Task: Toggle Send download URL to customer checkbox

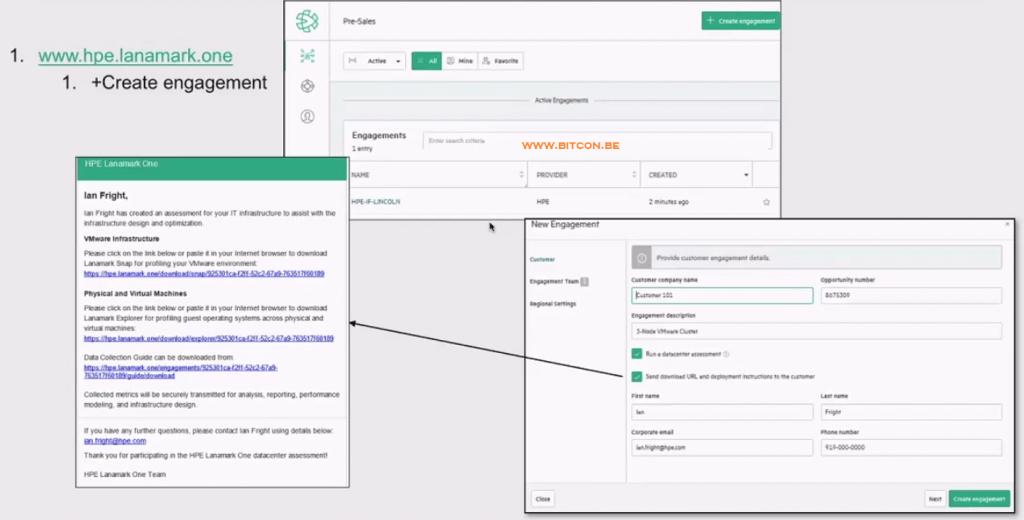Action: click(x=637, y=377)
